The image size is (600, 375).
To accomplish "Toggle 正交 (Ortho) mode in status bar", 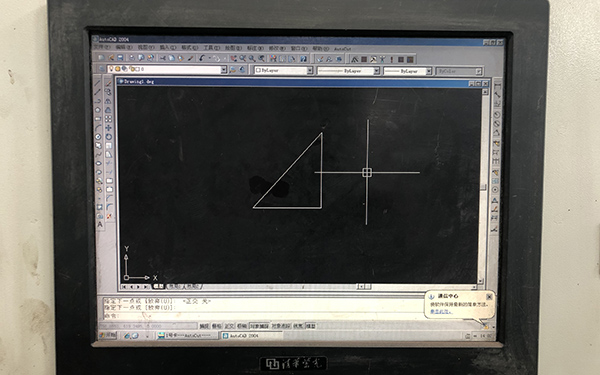I will pos(229,326).
